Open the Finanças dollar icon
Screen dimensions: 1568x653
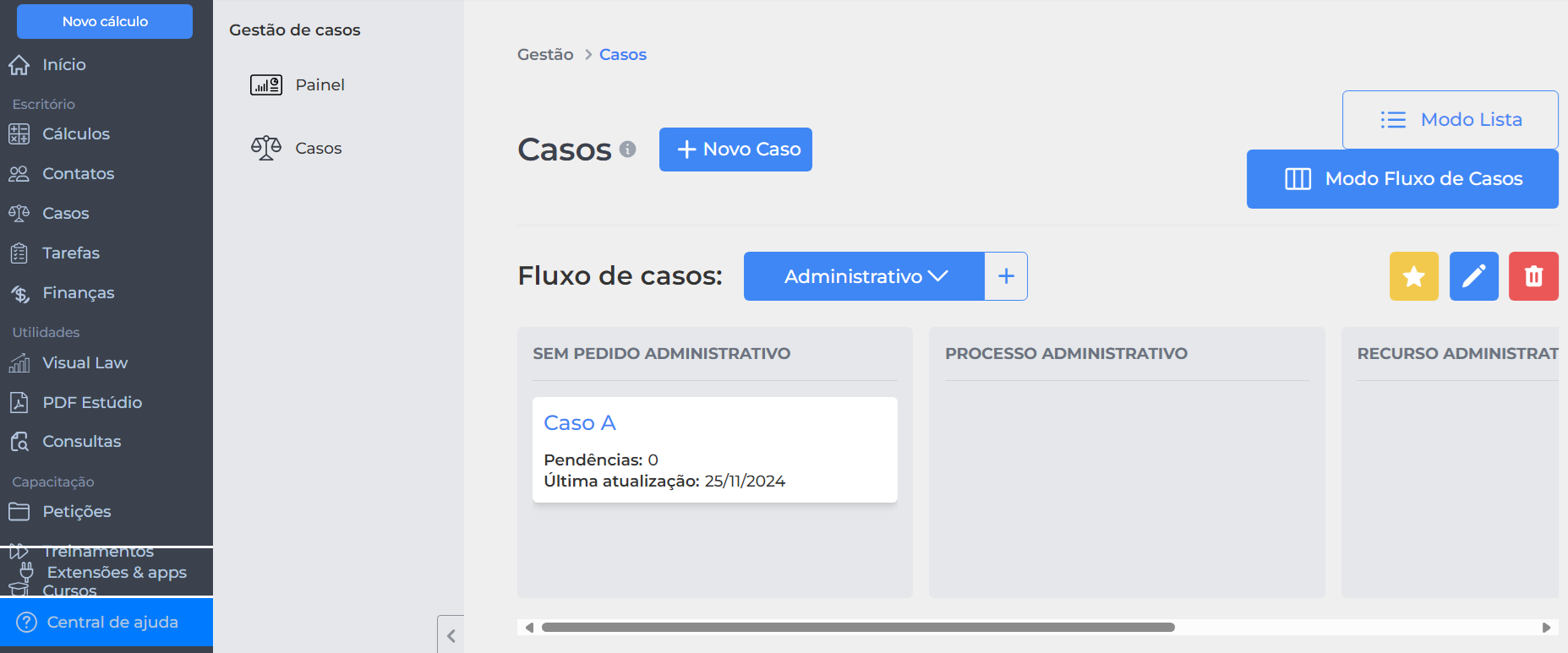click(x=19, y=293)
